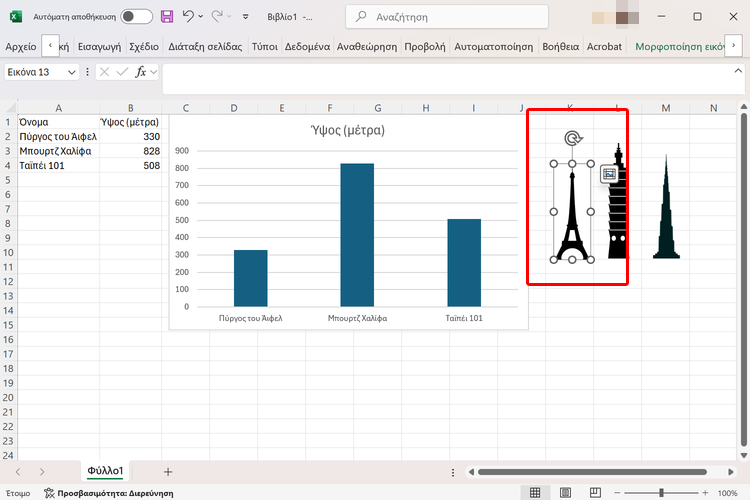Click Προσβασιμότητα: Διερεύνηση in status bar

point(109,493)
